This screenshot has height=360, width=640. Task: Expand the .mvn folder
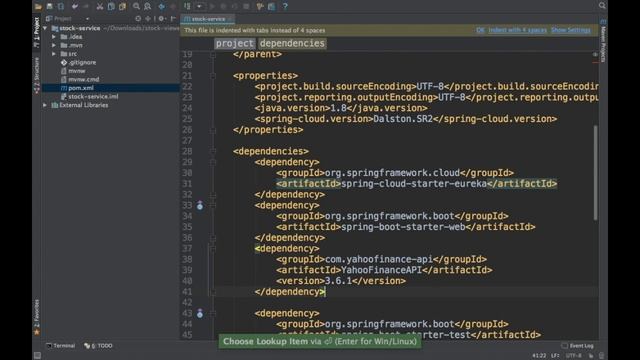click(x=54, y=45)
